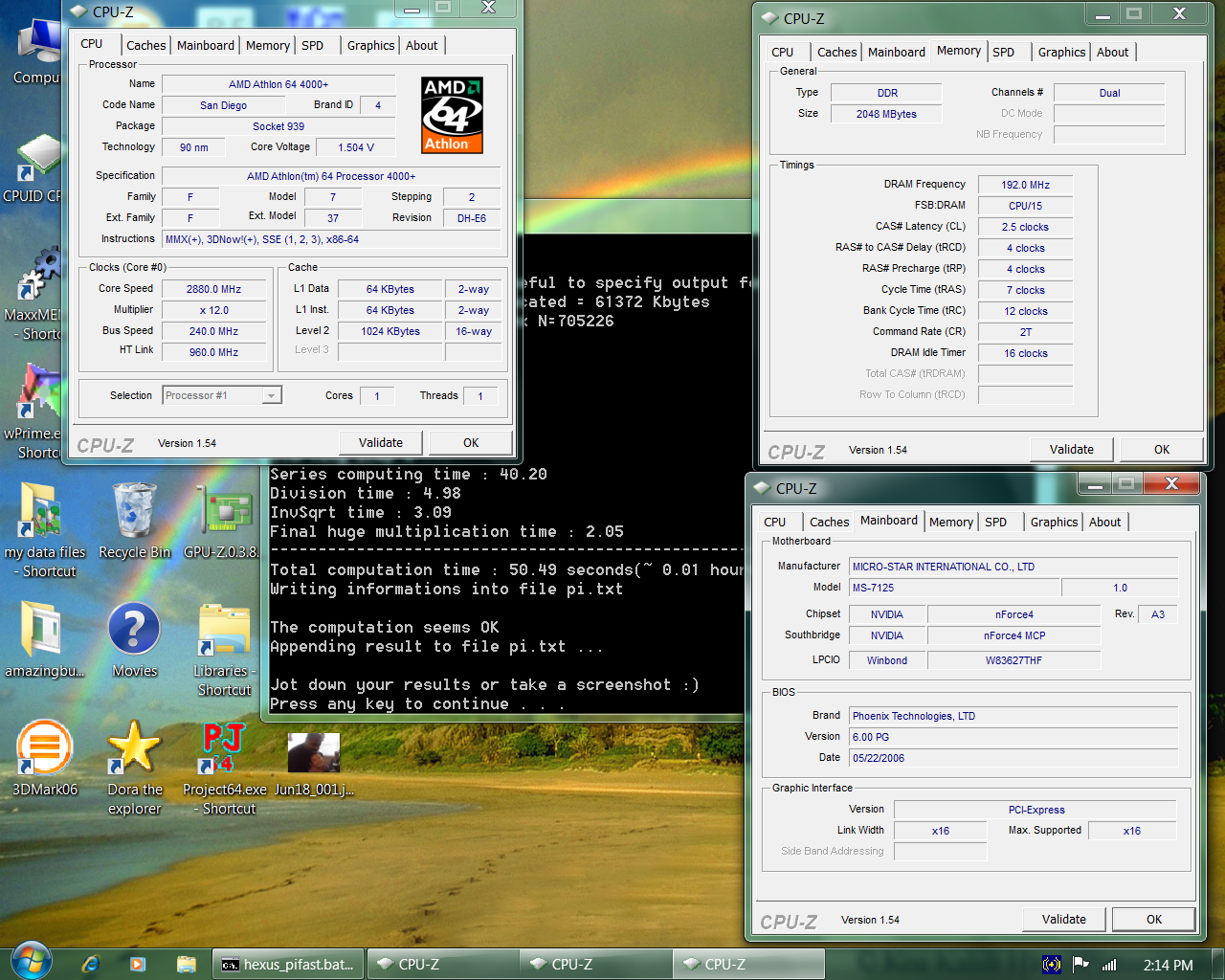Click the Memory Size 2048 MBytes value

click(886, 114)
